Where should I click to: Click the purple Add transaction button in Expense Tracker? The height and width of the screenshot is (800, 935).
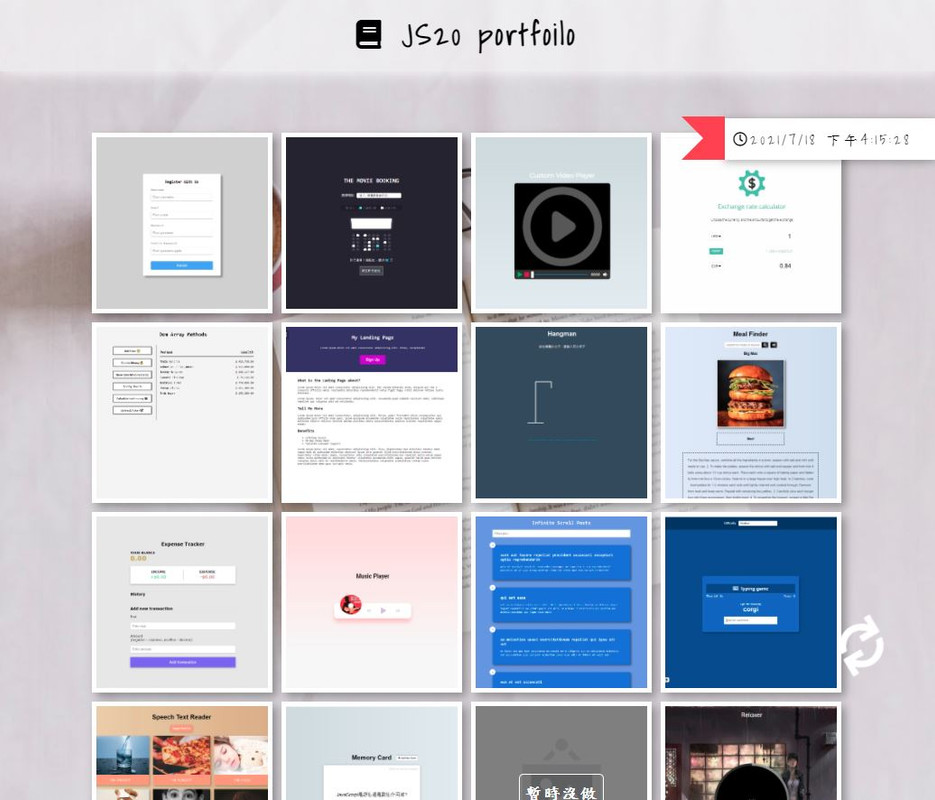tap(182, 662)
